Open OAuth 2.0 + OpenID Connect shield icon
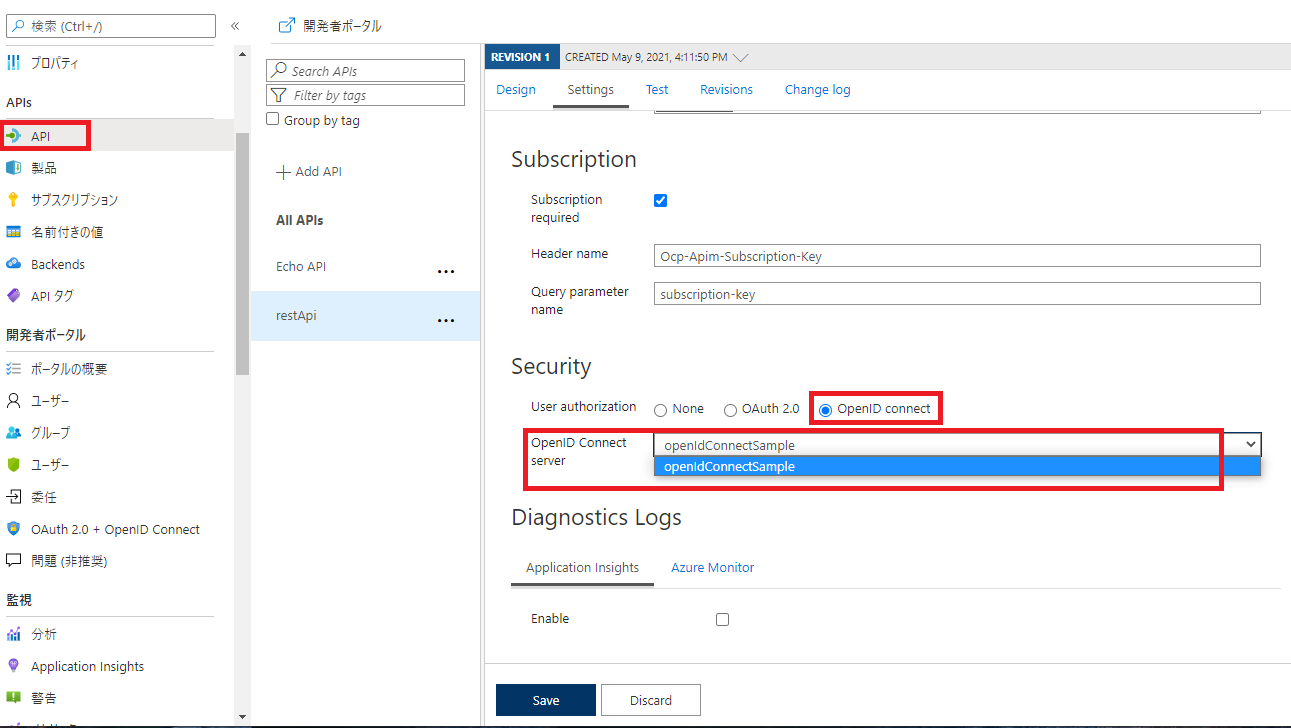This screenshot has width=1291, height=728. 14,529
